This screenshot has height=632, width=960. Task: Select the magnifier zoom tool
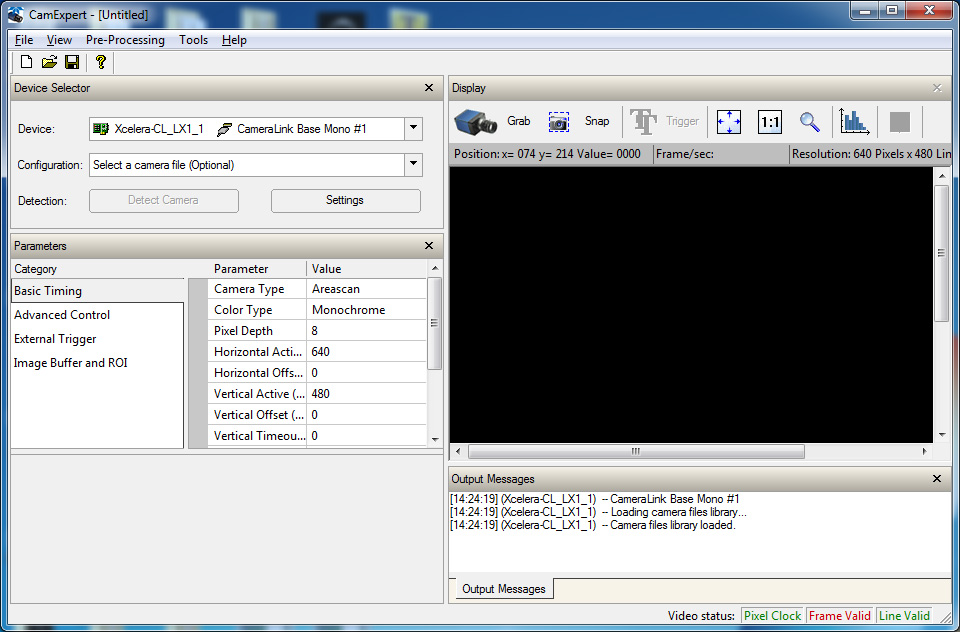pos(810,122)
